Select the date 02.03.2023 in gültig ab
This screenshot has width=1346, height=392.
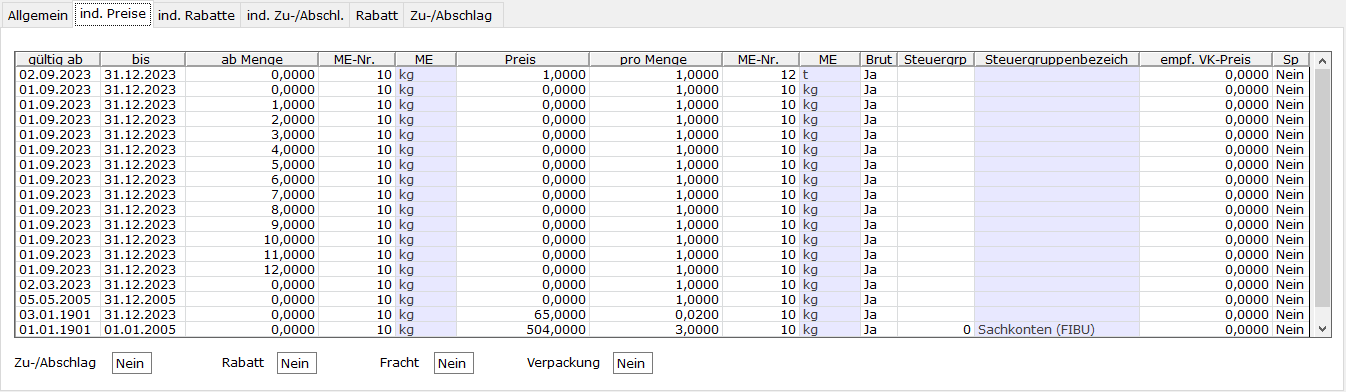57,284
